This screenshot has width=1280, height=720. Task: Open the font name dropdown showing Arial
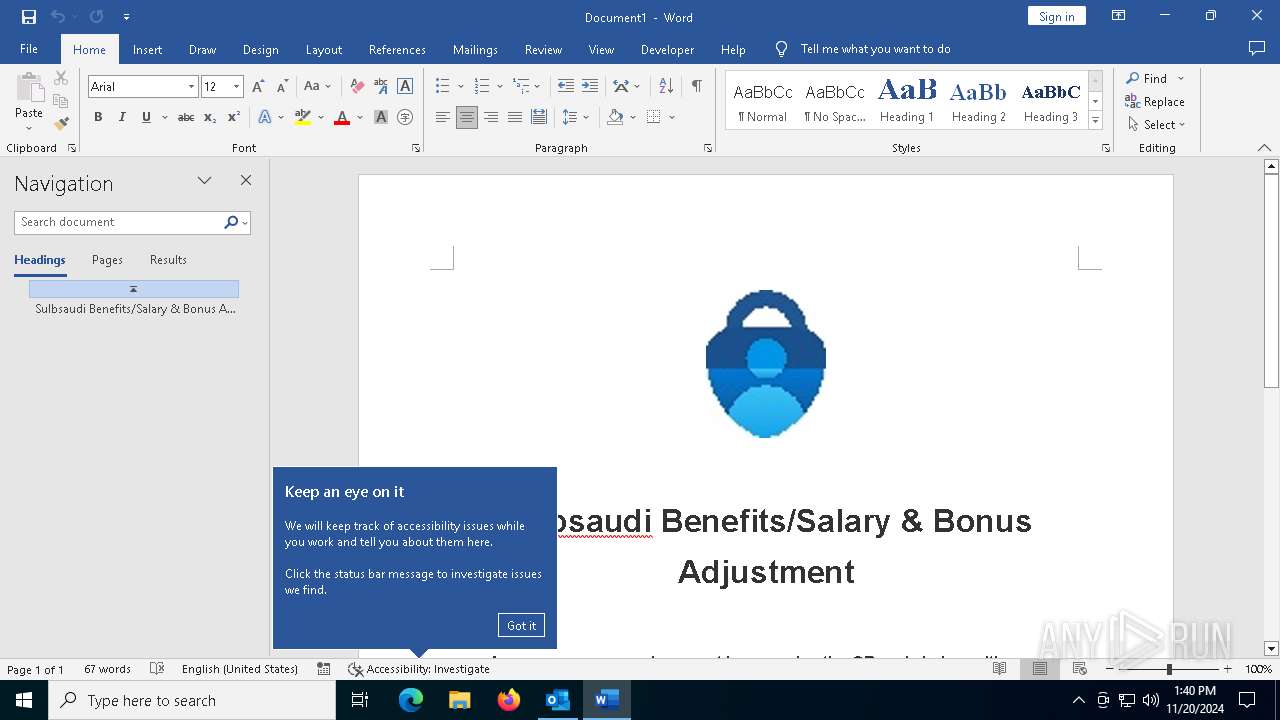pyautogui.click(x=191, y=87)
